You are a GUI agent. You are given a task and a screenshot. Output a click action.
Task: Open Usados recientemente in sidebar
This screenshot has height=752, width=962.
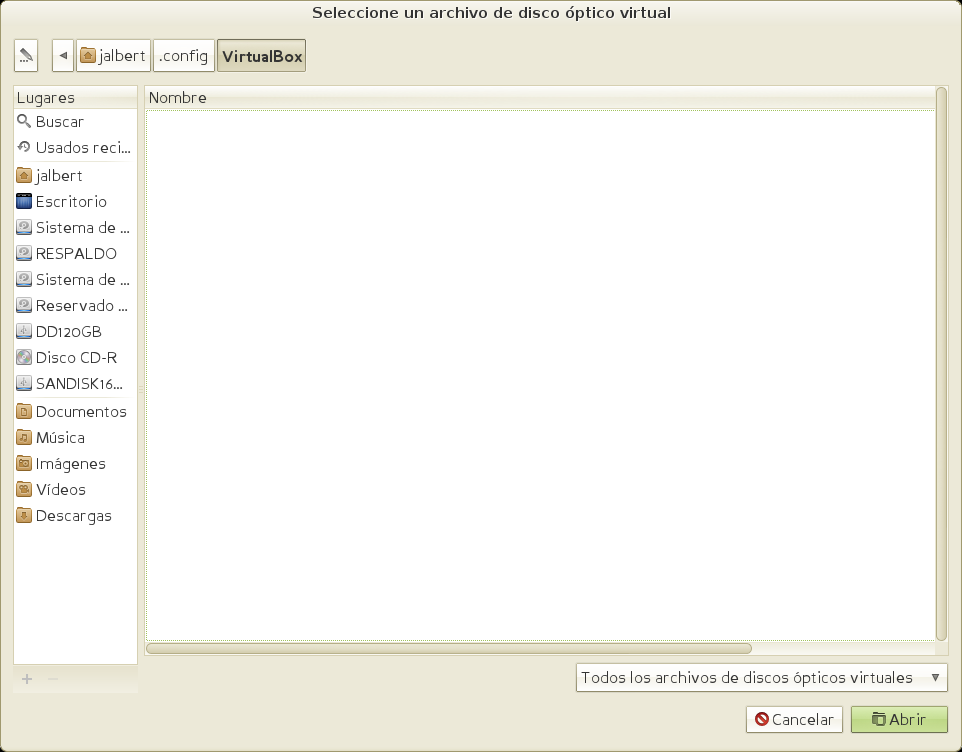(x=83, y=148)
